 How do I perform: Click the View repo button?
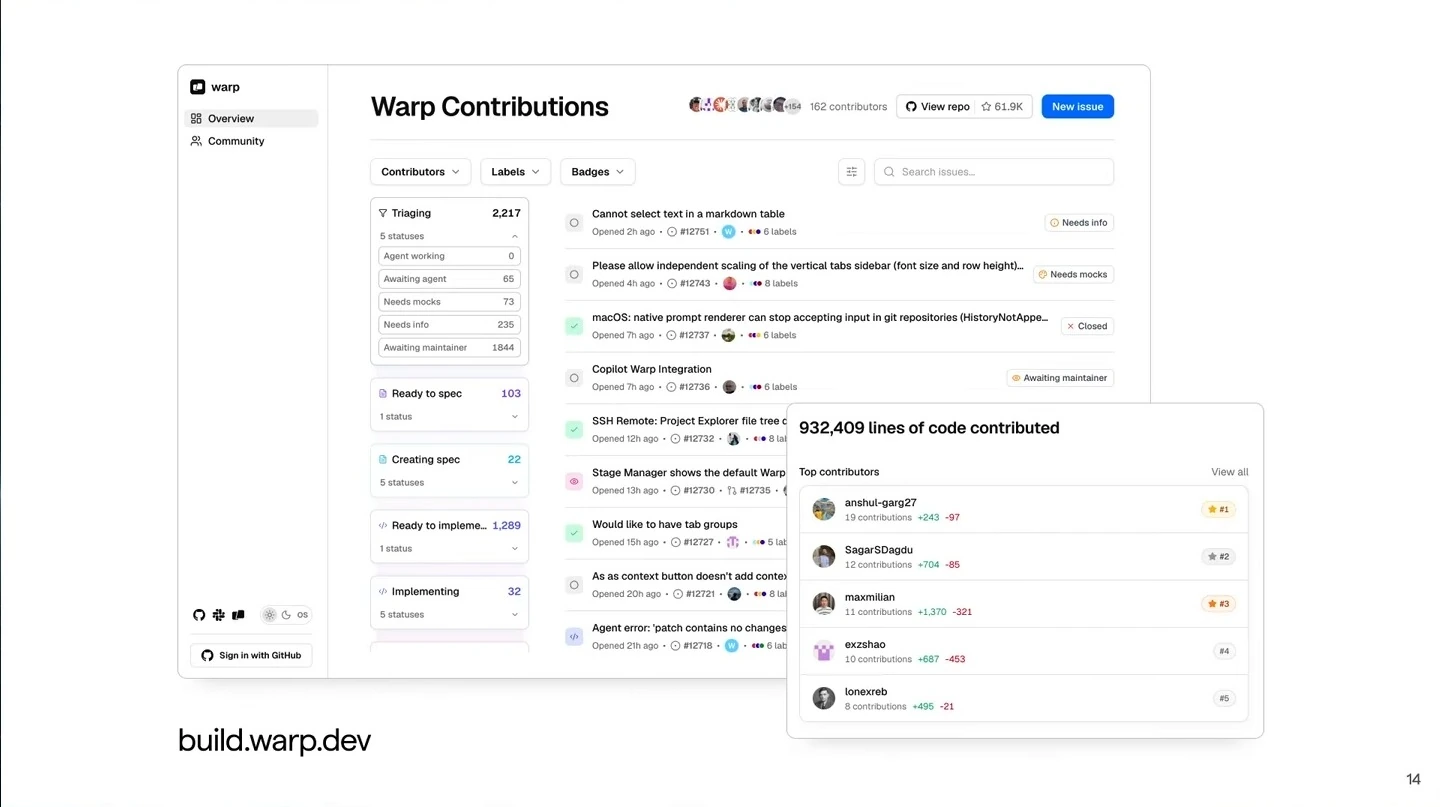click(937, 106)
